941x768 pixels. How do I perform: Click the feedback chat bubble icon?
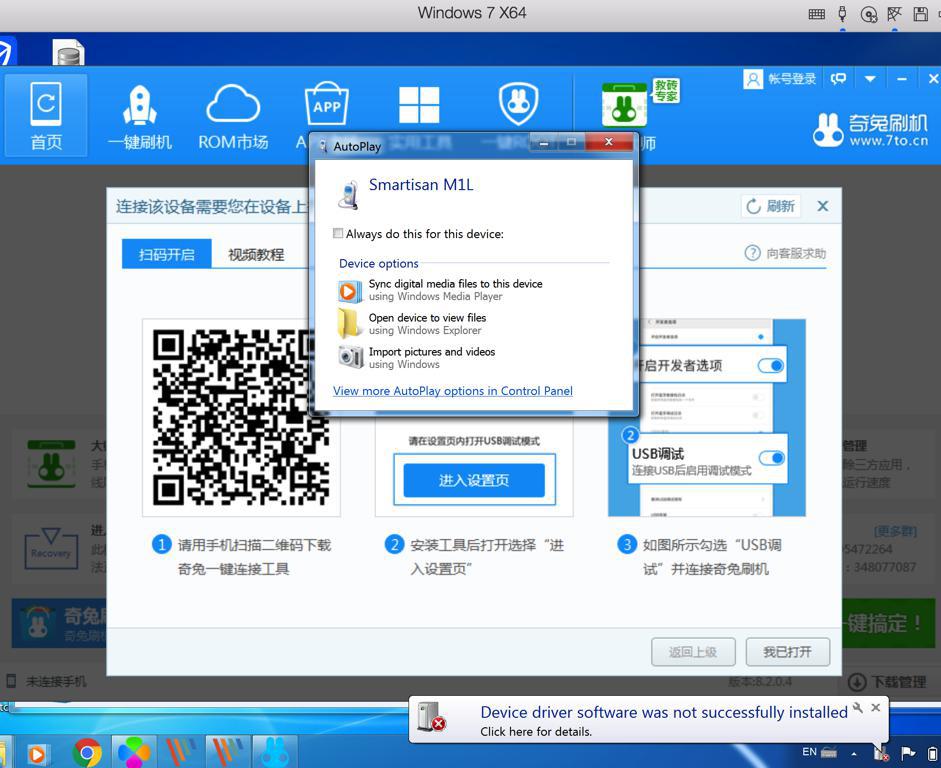[838, 79]
